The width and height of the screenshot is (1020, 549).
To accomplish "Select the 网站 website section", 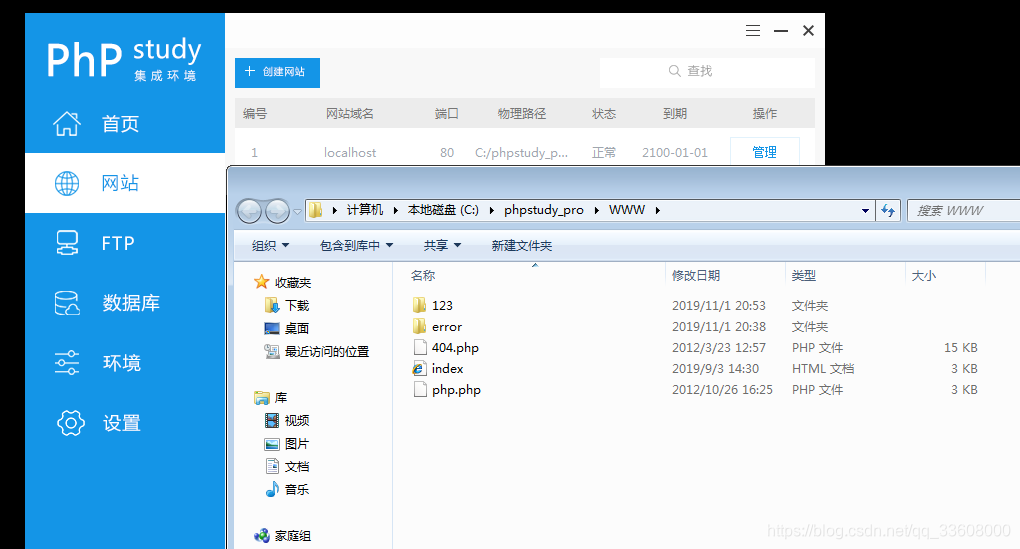I will click(125, 183).
